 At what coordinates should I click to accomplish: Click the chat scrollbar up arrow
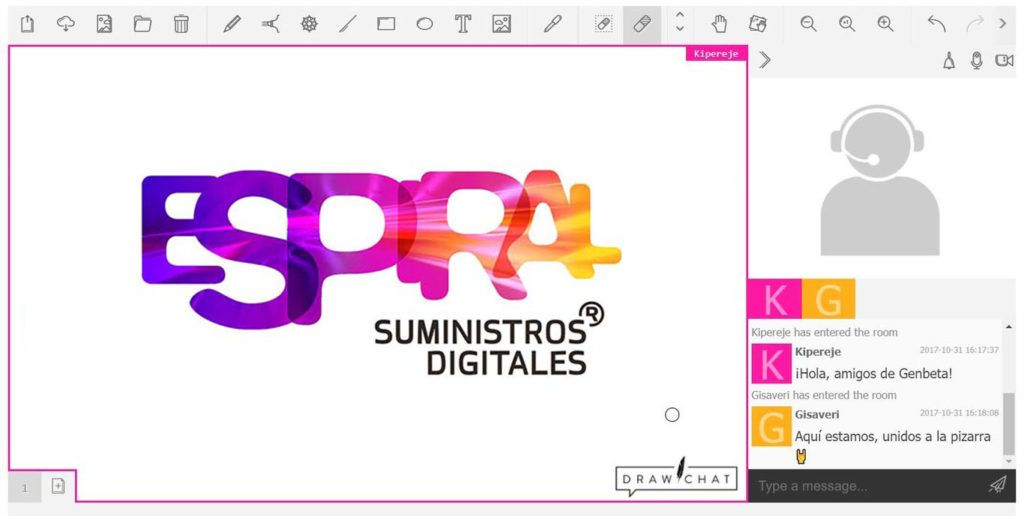point(1009,327)
